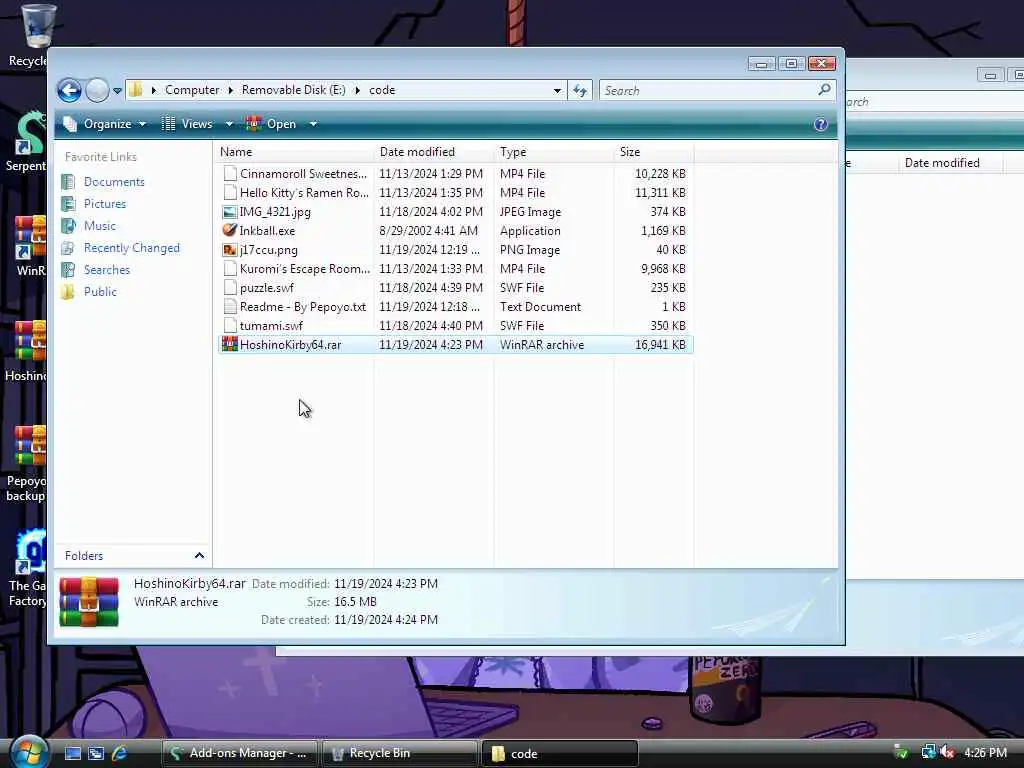Expand the address bar history dropdown
The width and height of the screenshot is (1024, 768).
(x=557, y=90)
